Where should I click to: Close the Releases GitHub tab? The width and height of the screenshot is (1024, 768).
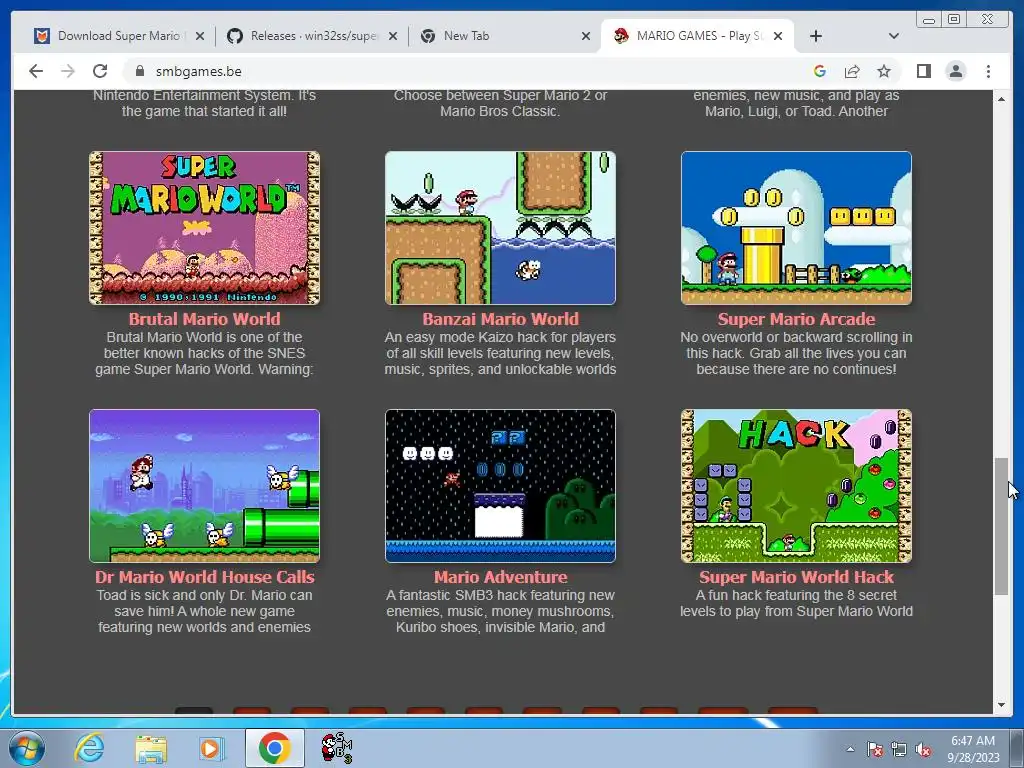click(392, 36)
